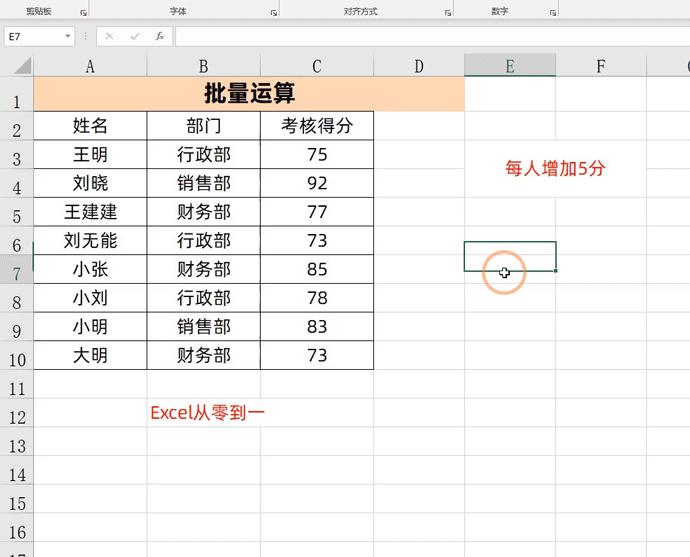Click score 73 in 大明's row
This screenshot has width=690, height=557.
[317, 355]
